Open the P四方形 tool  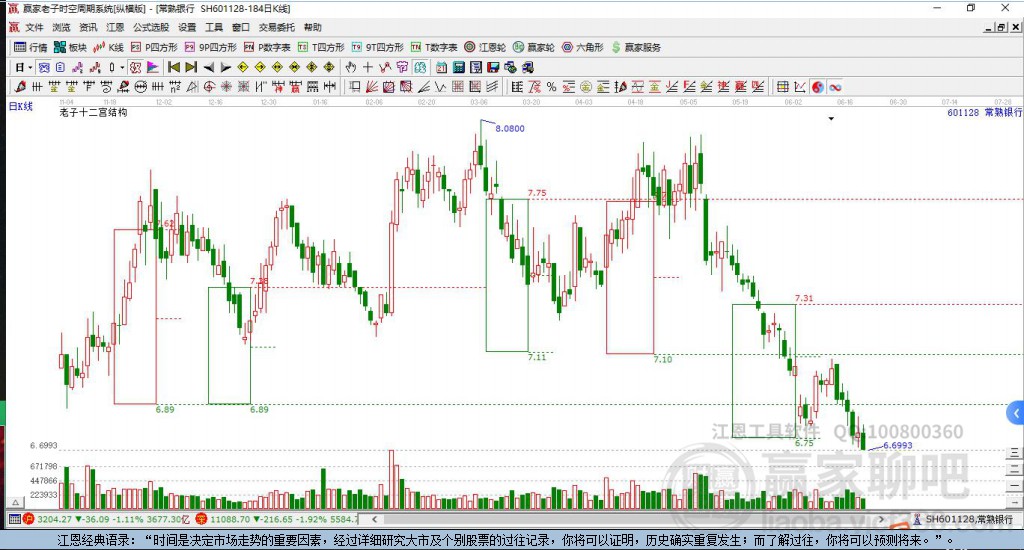pos(154,47)
